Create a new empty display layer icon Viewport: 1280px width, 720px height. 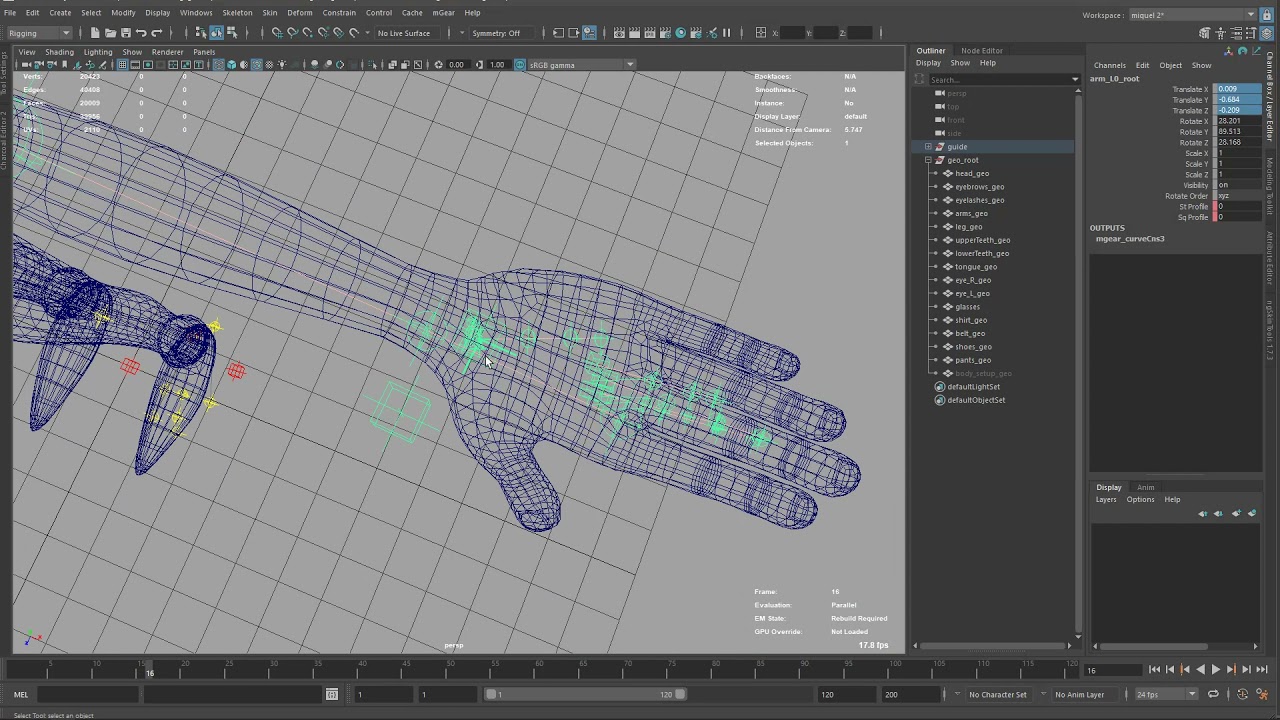(x=1236, y=513)
